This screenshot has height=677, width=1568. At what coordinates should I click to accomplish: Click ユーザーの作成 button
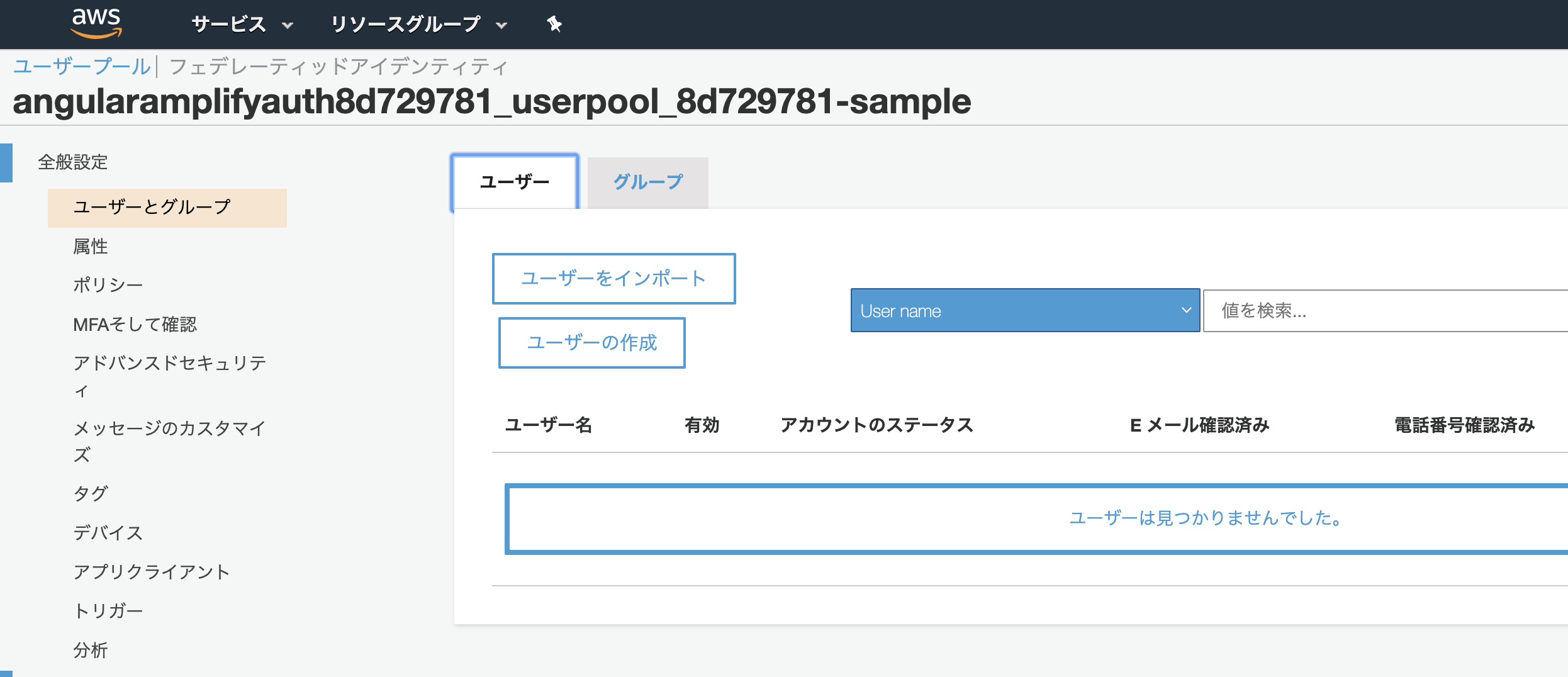pyautogui.click(x=591, y=343)
